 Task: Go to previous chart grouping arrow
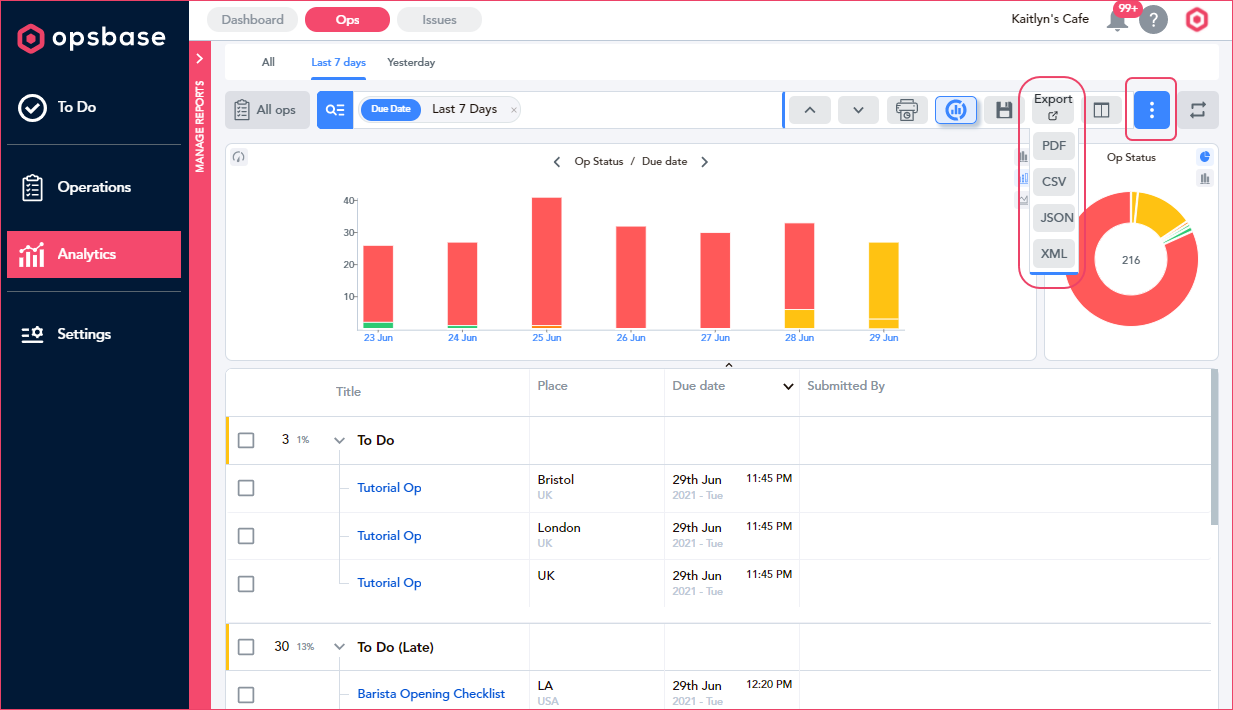pyautogui.click(x=557, y=162)
